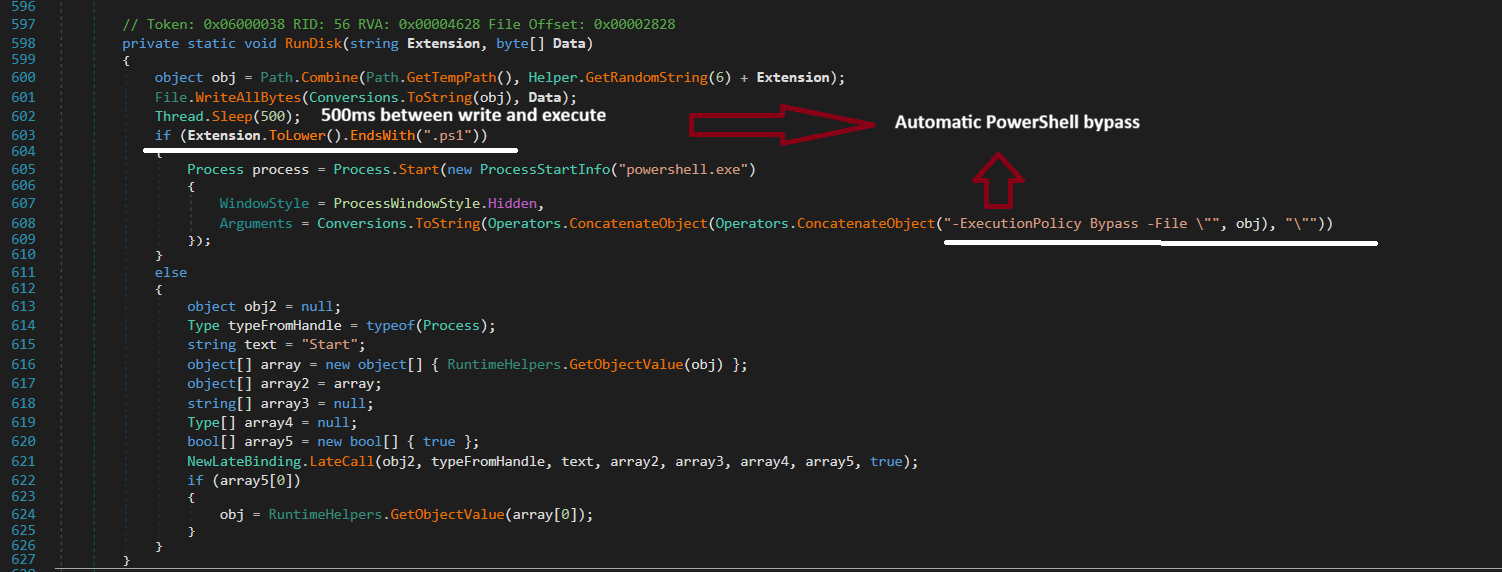This screenshot has width=1502, height=572.
Task: Click line number 603 in the gutter
Action: (21, 135)
